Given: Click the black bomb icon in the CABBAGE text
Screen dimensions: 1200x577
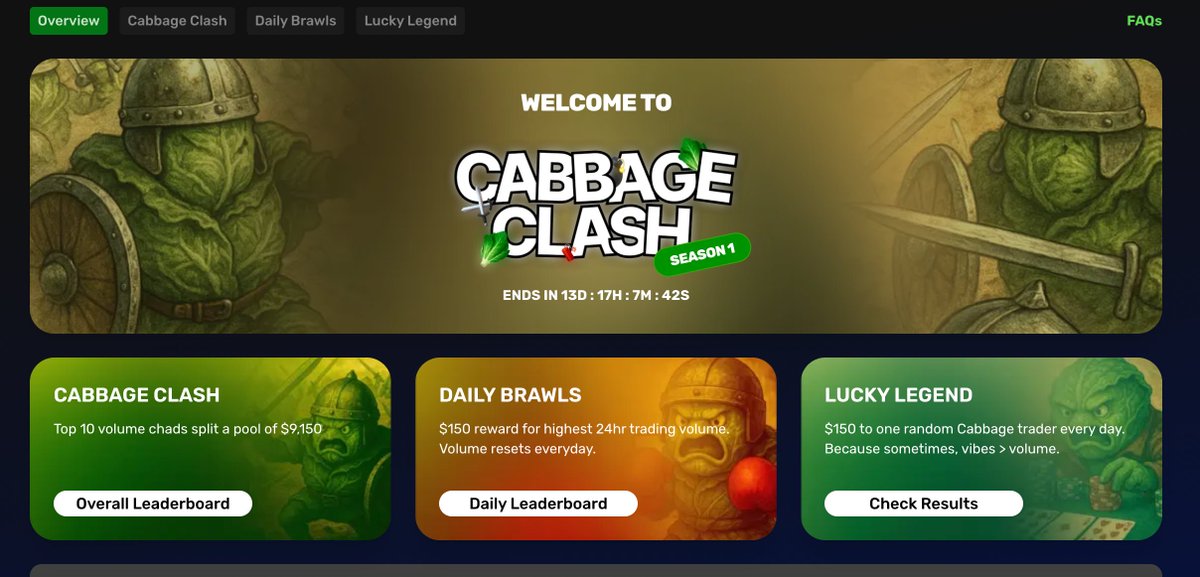Looking at the screenshot, I should 617,164.
